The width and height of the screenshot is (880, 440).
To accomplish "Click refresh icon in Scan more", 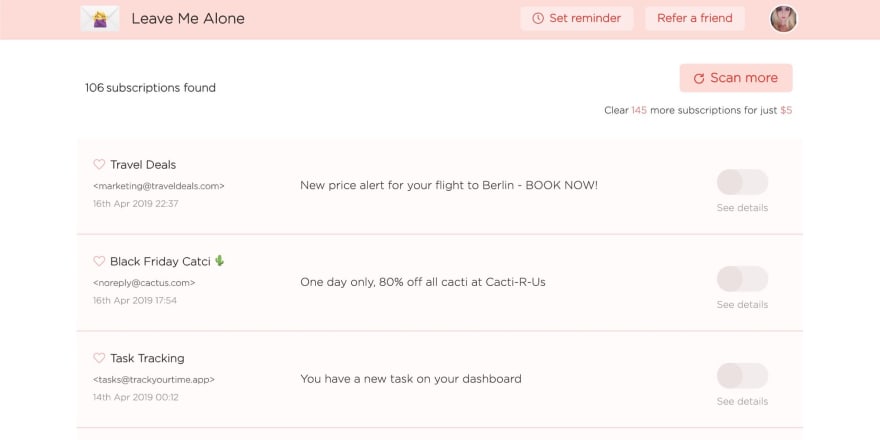I will point(699,79).
